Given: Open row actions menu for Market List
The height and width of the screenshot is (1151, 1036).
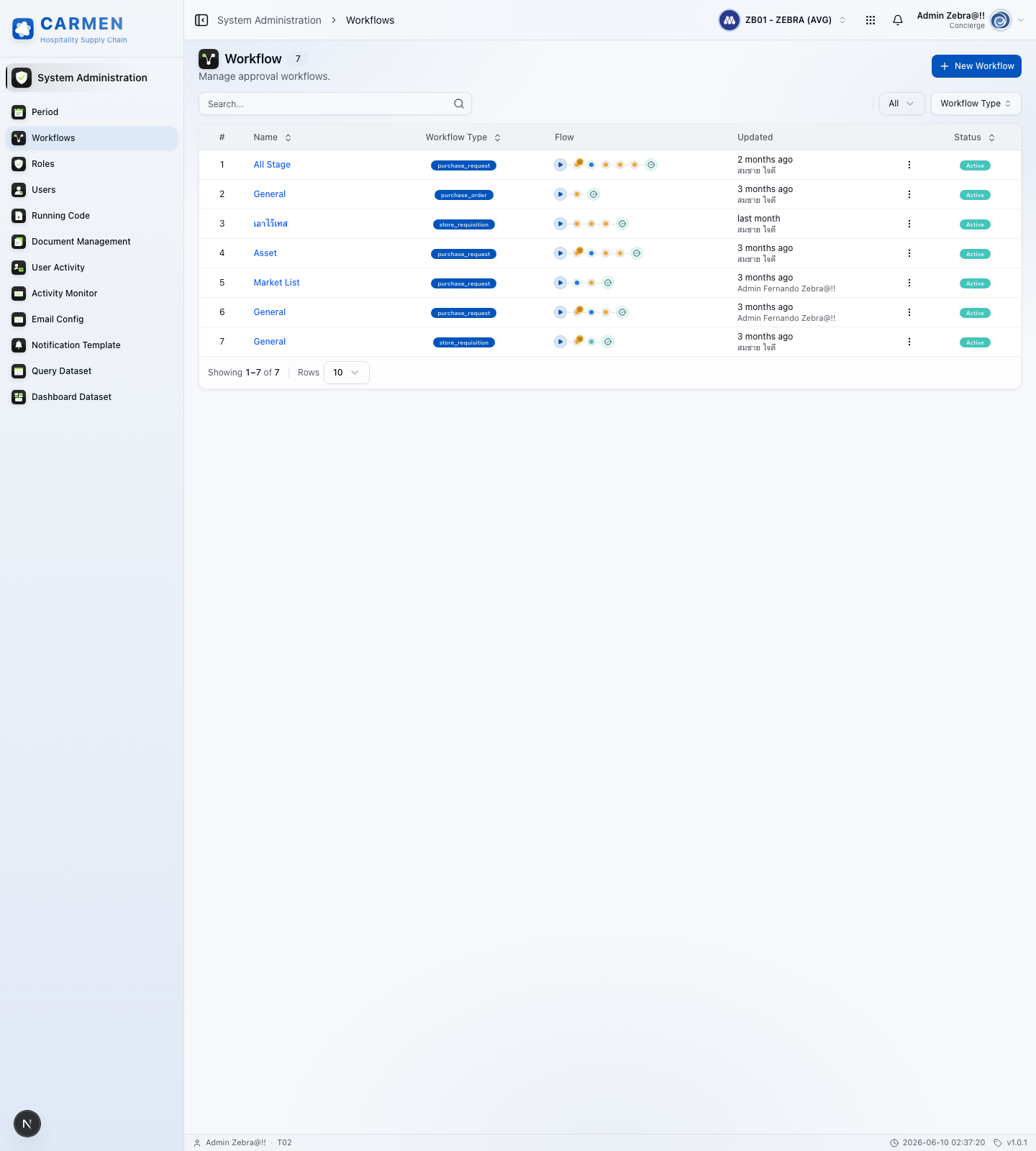Looking at the screenshot, I should pos(909,283).
